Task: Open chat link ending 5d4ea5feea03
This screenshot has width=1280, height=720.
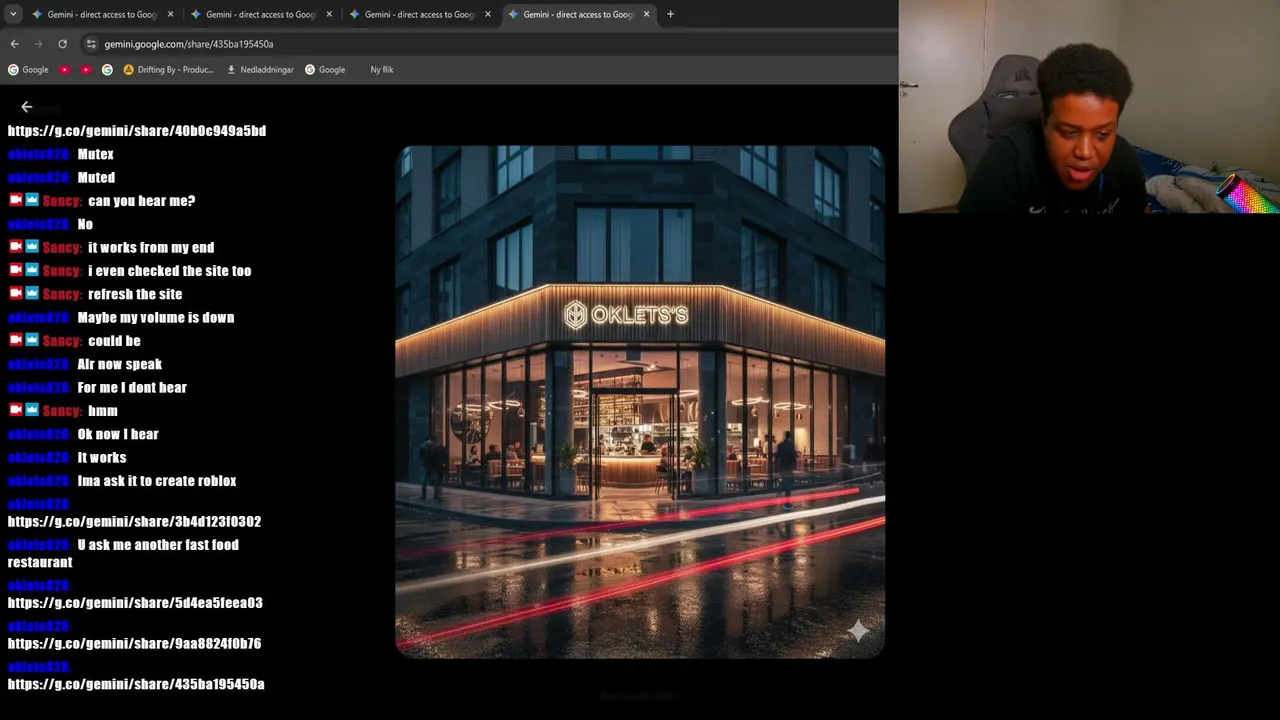Action: pyautogui.click(x=135, y=603)
